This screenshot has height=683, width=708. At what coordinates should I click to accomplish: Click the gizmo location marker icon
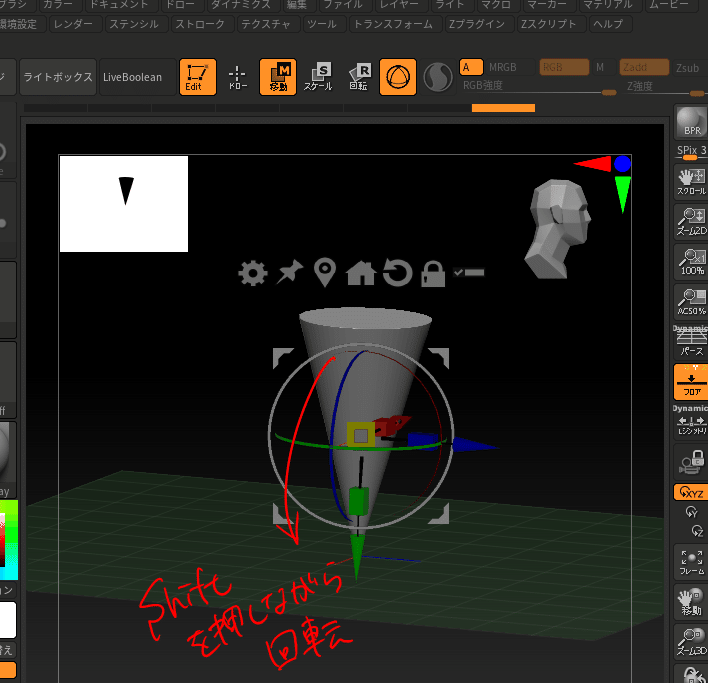tap(325, 272)
